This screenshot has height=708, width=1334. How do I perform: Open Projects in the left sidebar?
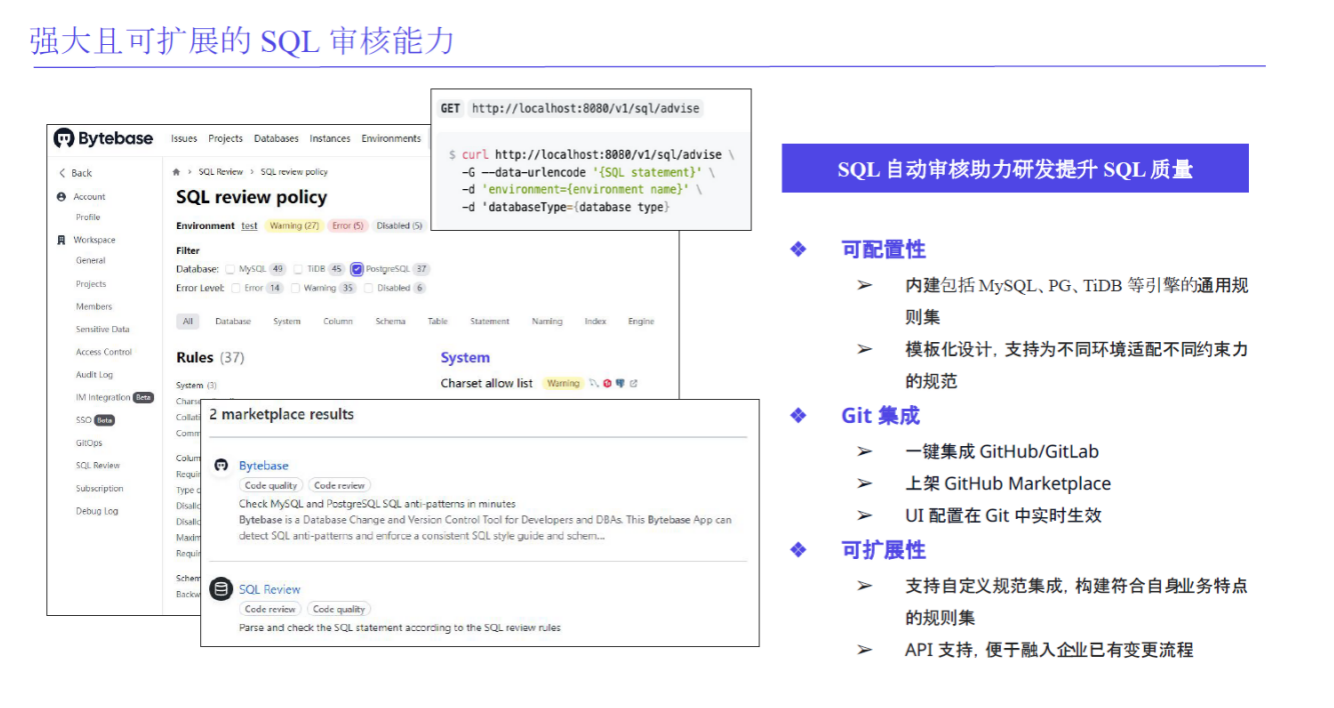point(91,284)
